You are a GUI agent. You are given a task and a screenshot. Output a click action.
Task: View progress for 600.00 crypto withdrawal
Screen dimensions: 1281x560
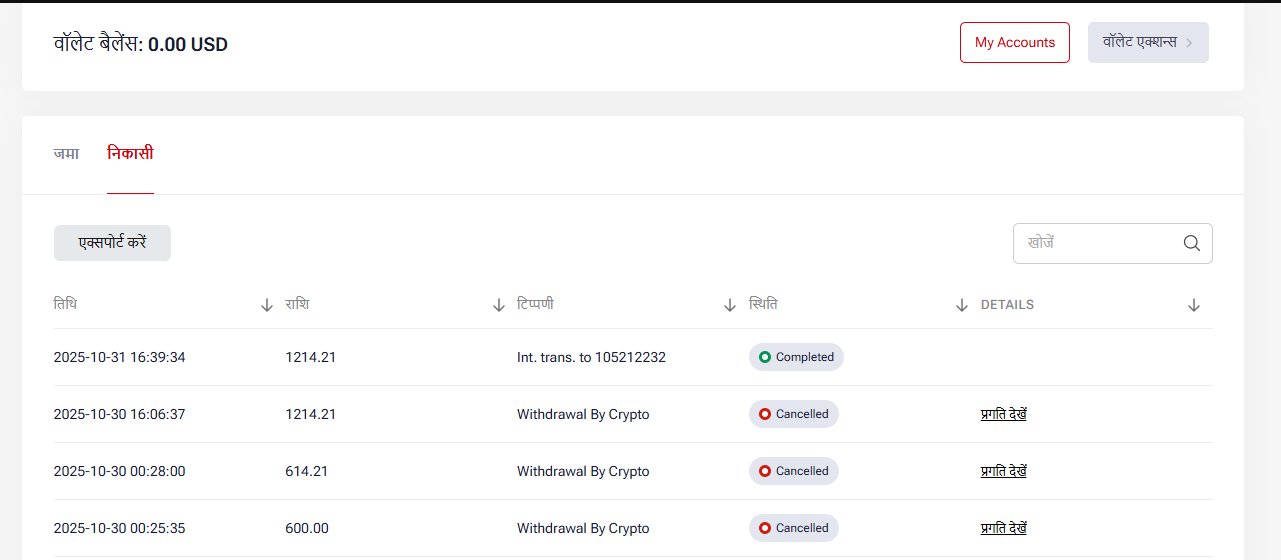click(1003, 528)
